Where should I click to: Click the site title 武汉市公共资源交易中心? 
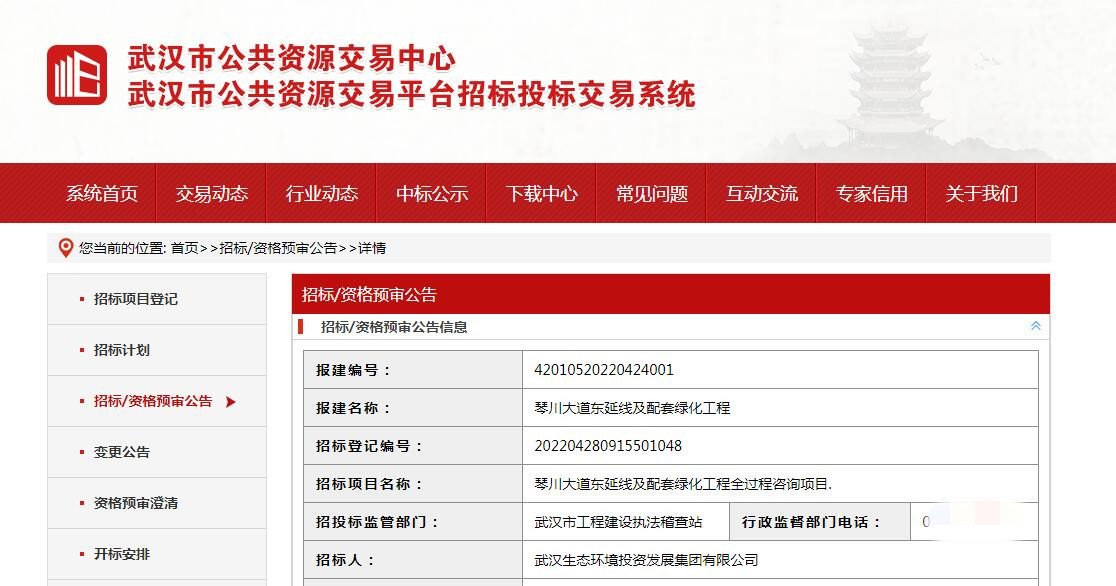[291, 58]
